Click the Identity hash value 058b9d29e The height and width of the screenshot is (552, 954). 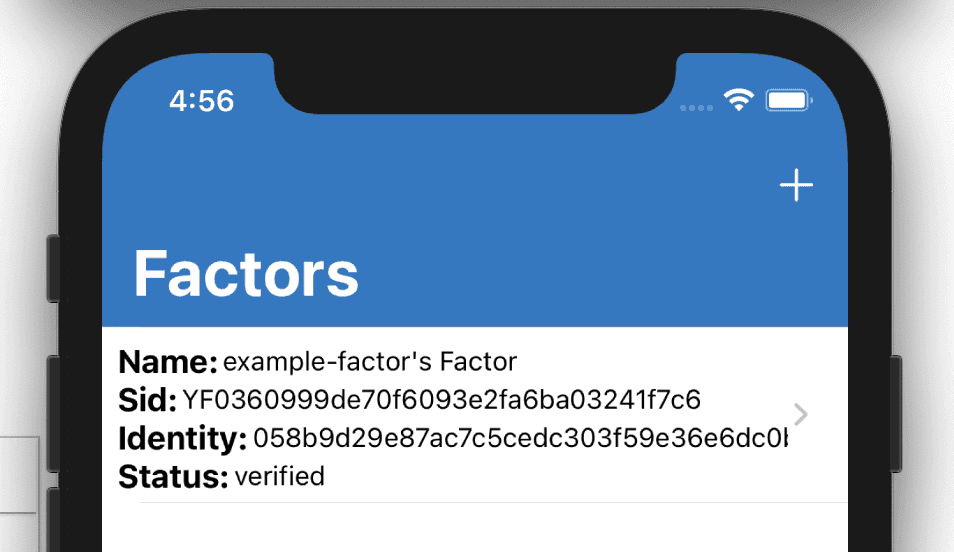[x=520, y=438]
